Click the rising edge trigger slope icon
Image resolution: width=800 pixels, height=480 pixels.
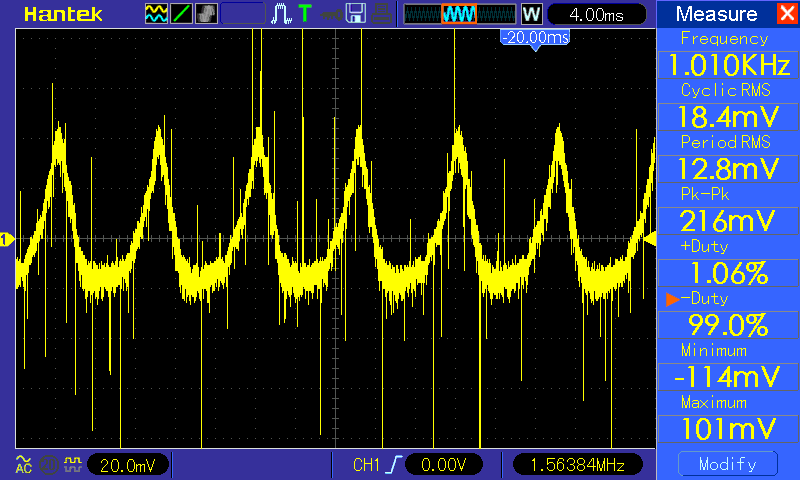click(x=393, y=465)
